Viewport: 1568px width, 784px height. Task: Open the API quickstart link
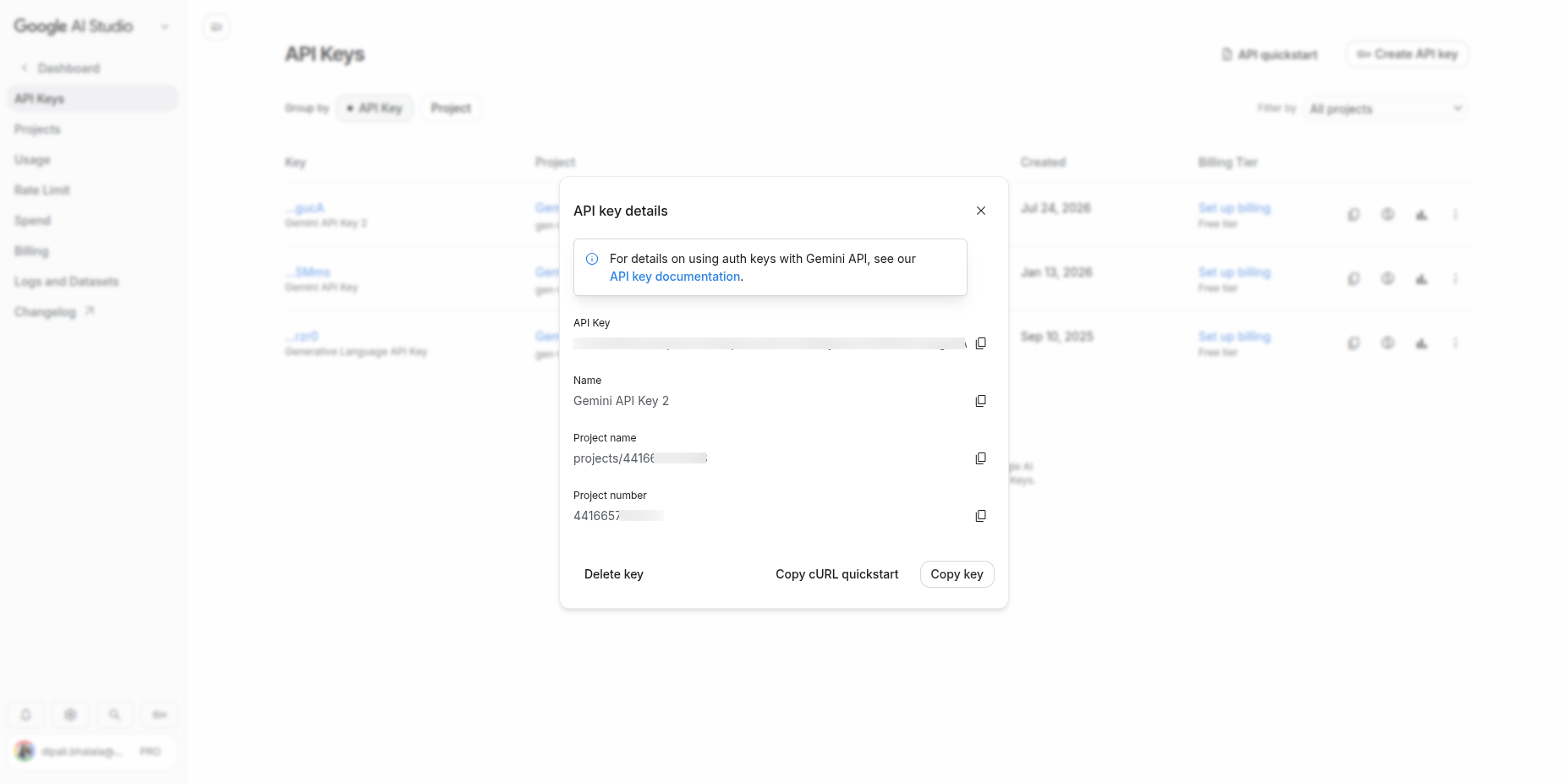(1269, 54)
